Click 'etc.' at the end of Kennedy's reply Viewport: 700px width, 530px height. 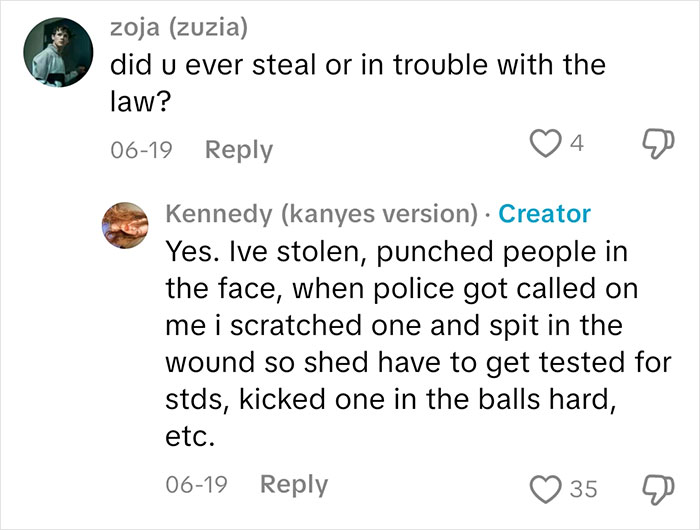pyautogui.click(x=190, y=437)
